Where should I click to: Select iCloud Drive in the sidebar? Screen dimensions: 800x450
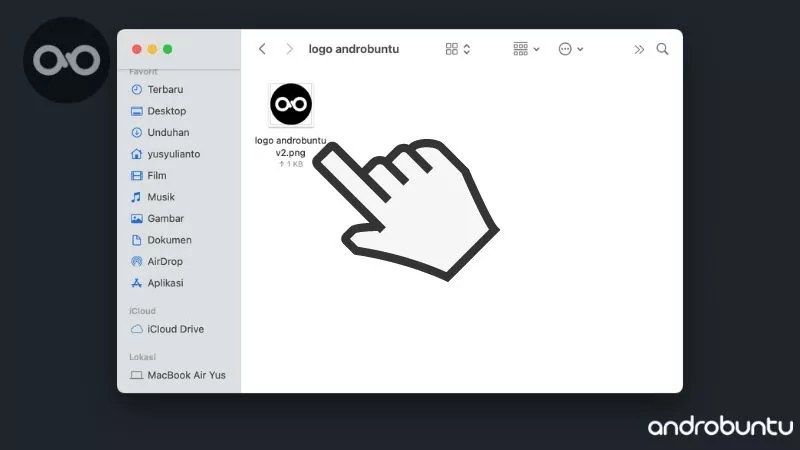pyautogui.click(x=175, y=329)
